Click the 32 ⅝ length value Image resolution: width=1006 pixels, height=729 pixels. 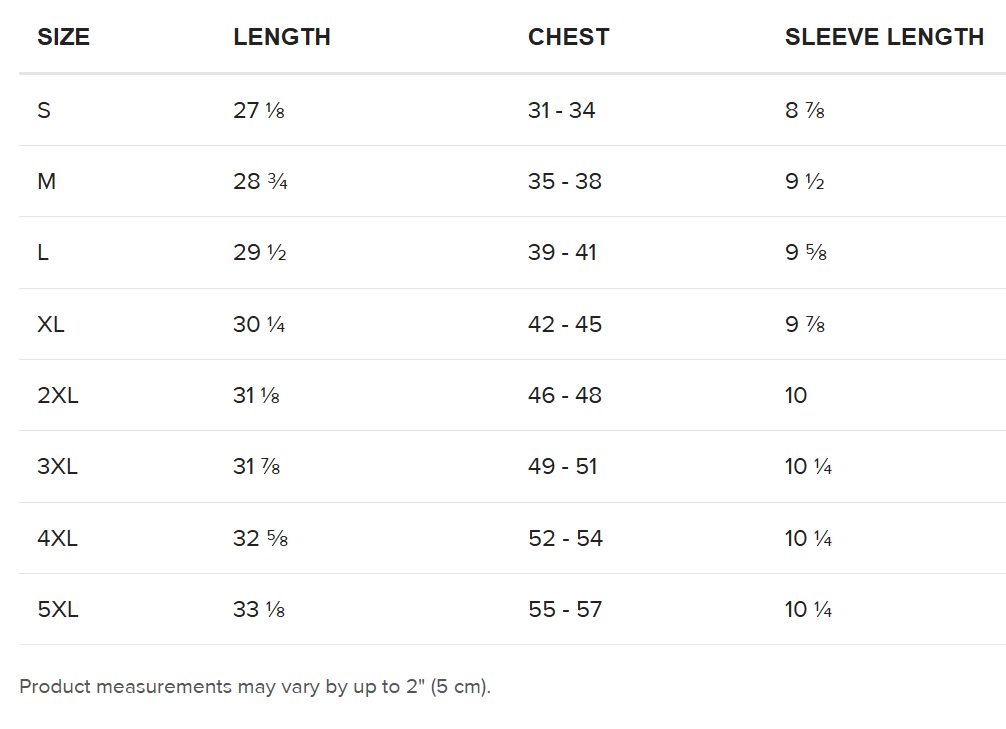point(260,538)
